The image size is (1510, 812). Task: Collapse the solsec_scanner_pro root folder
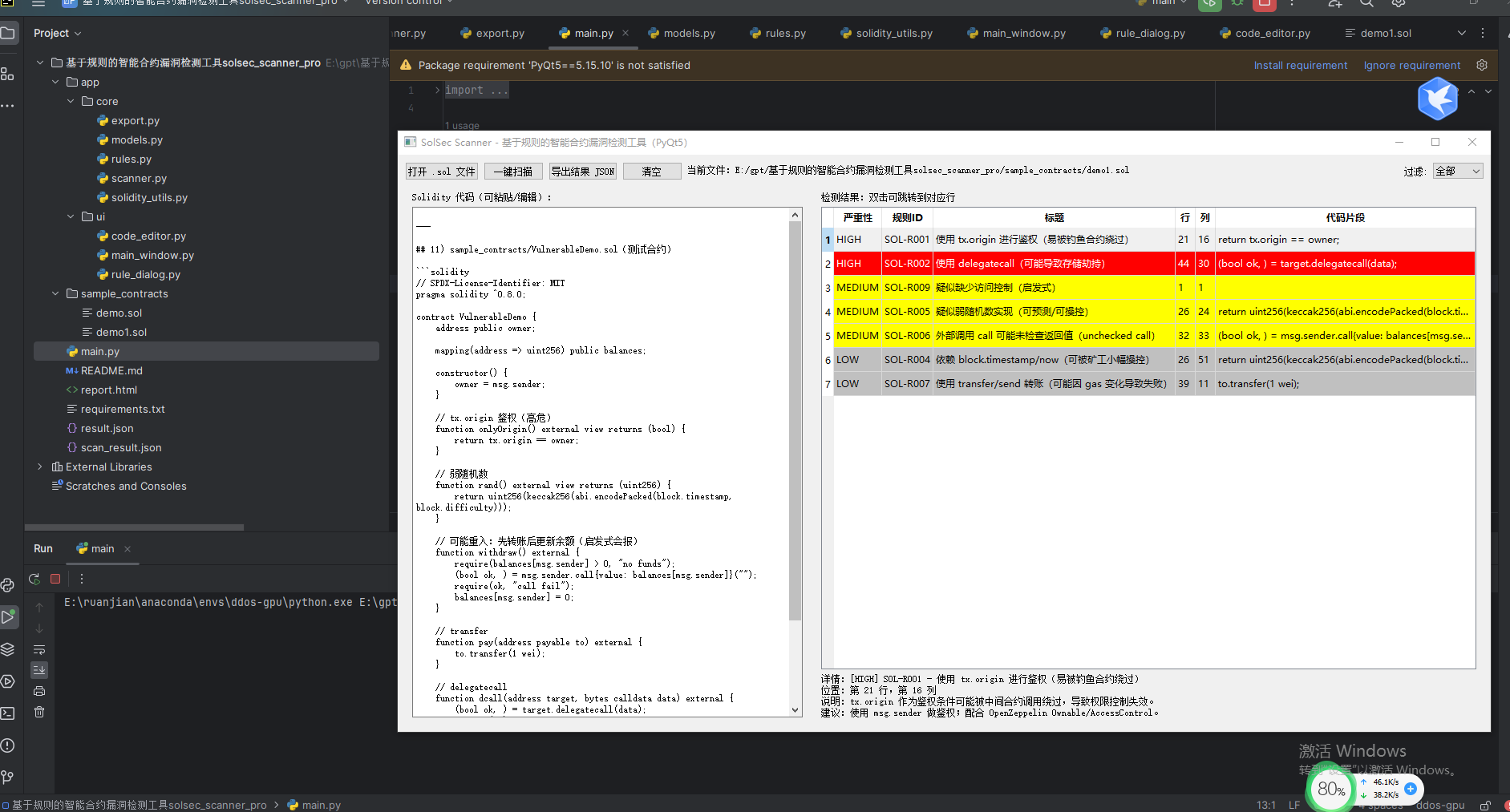click(40, 63)
